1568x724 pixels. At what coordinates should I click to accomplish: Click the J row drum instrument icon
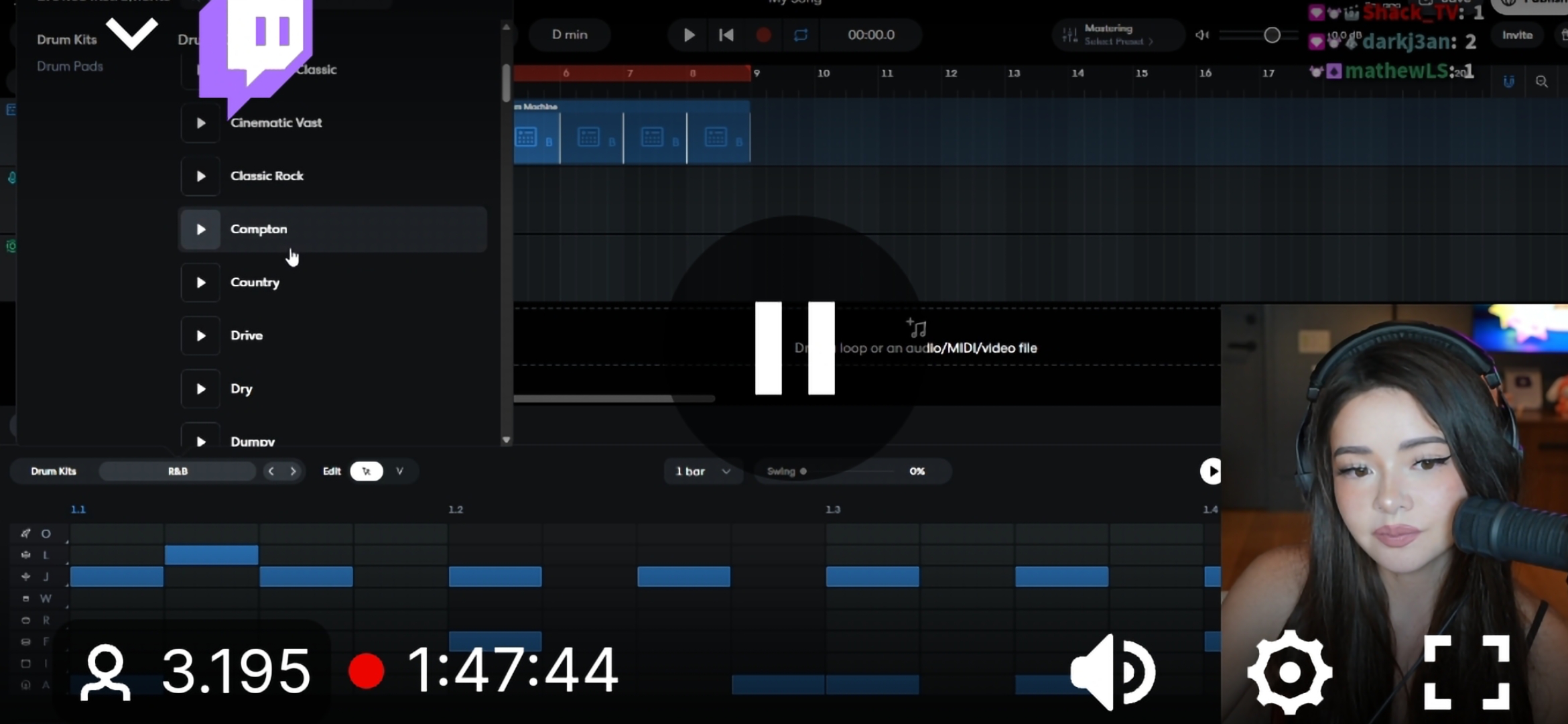tap(25, 577)
